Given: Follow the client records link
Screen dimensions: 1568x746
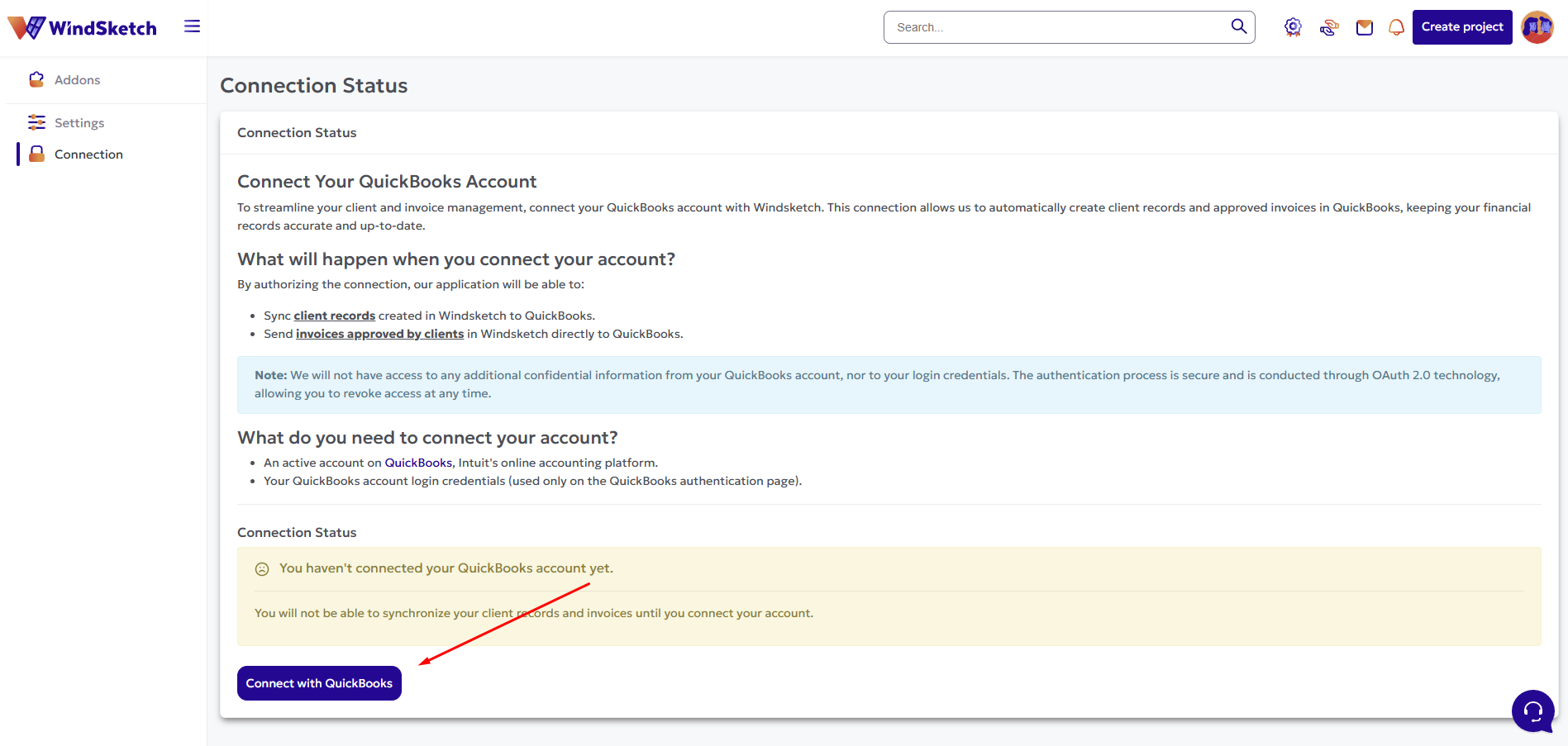Looking at the screenshot, I should pos(335,316).
